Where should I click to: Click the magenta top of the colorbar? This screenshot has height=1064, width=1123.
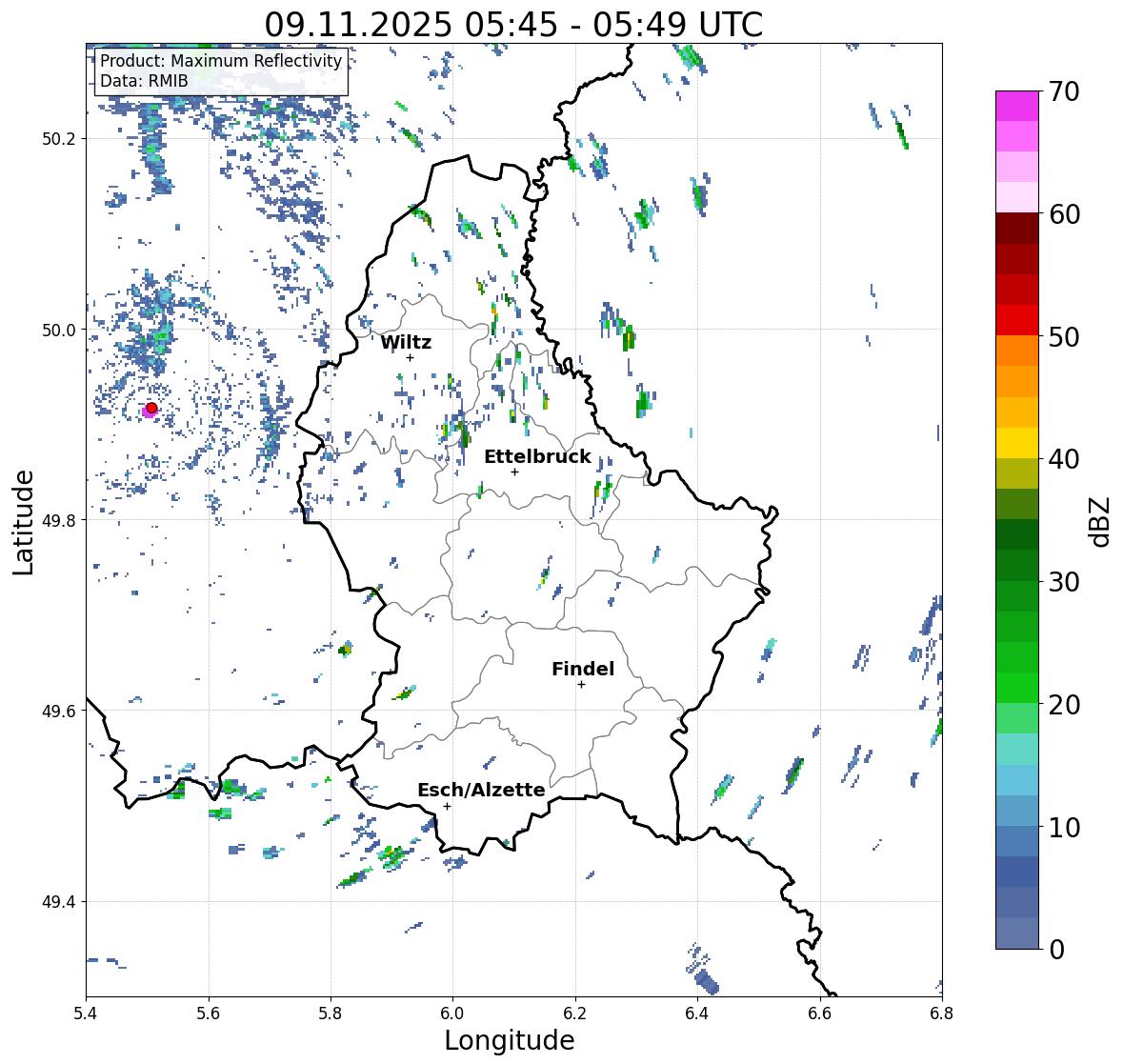[1017, 106]
